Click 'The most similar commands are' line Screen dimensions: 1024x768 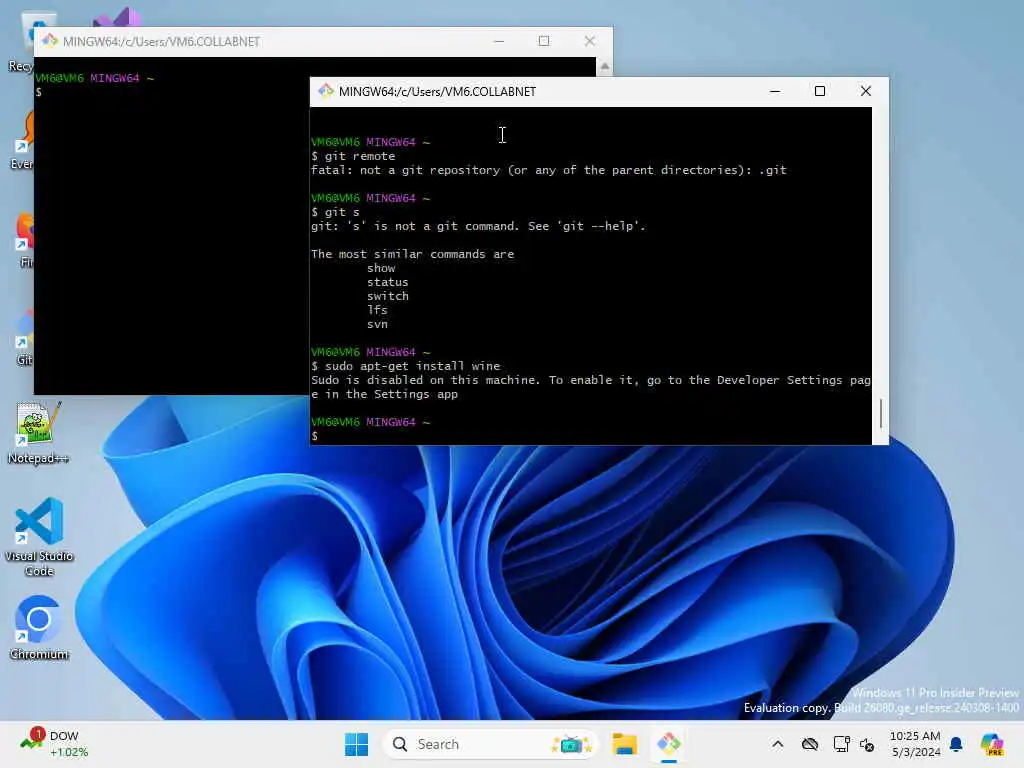coord(413,254)
